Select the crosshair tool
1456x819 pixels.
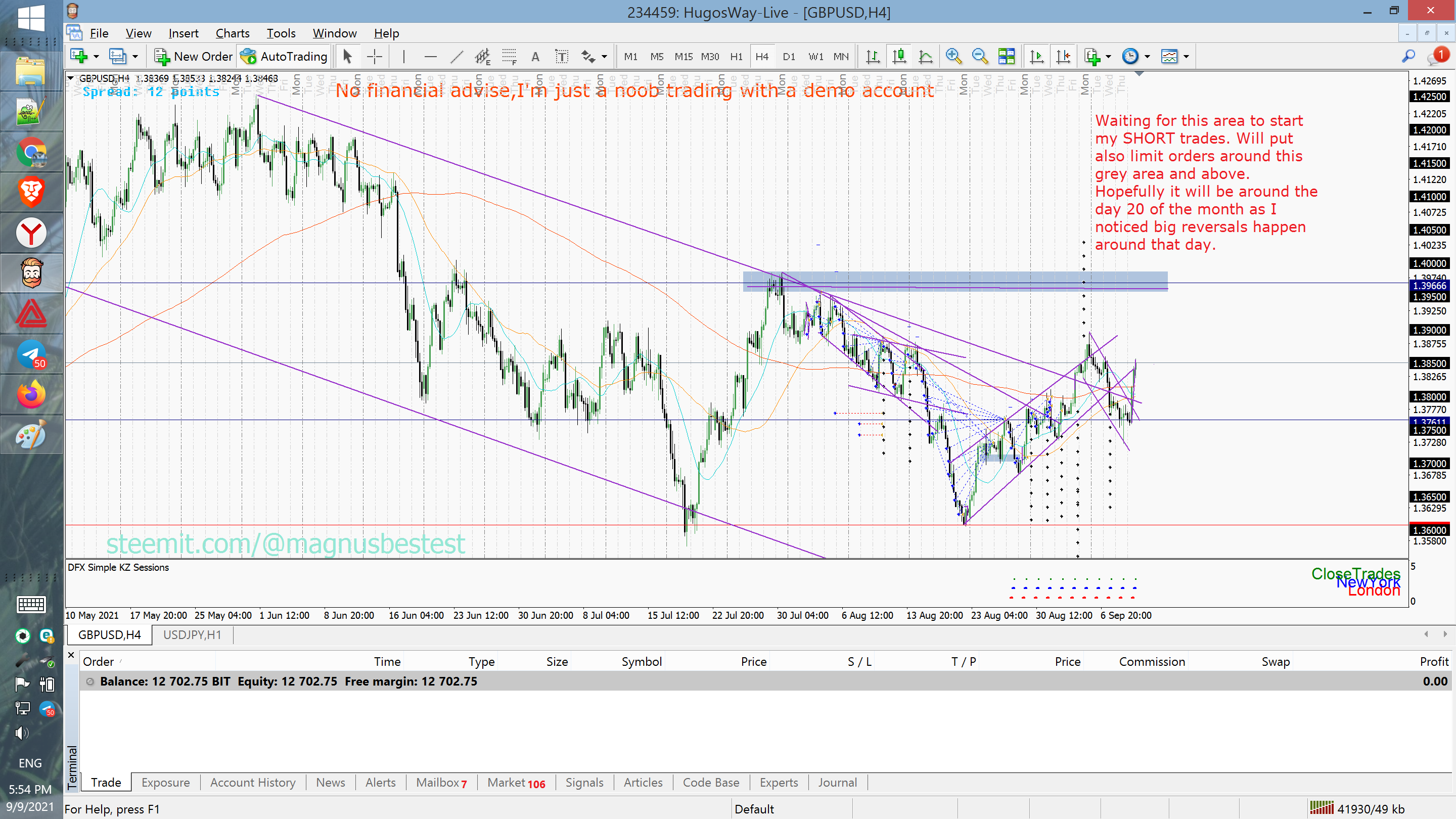pos(374,57)
